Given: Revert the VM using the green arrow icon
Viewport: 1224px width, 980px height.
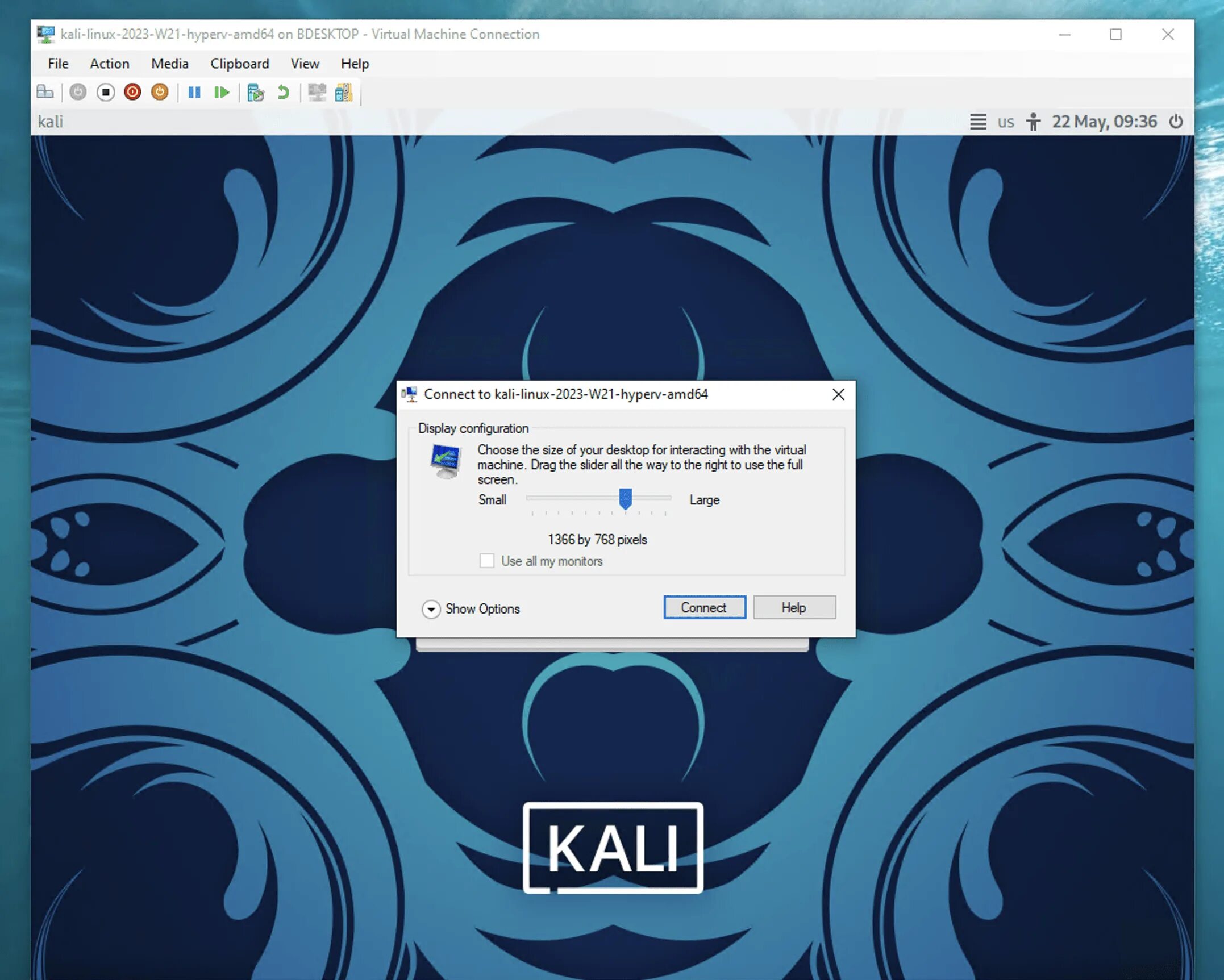Looking at the screenshot, I should pos(283,92).
